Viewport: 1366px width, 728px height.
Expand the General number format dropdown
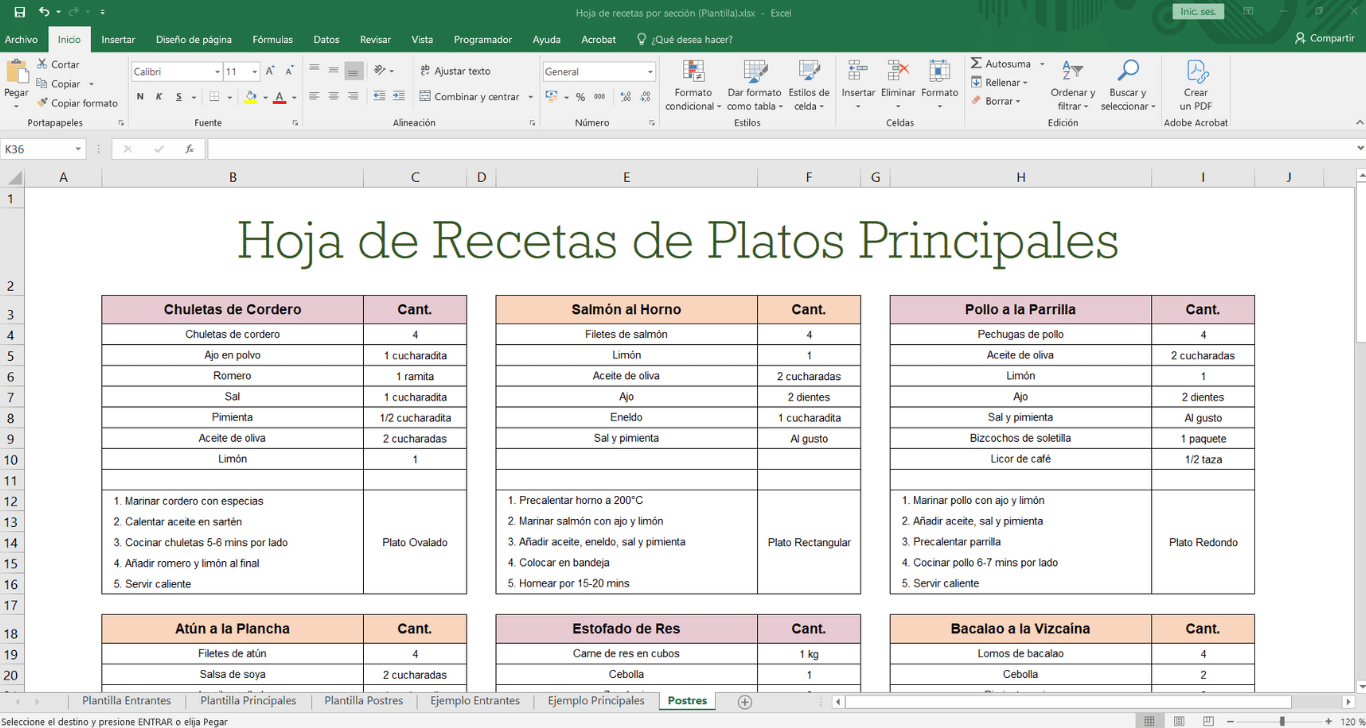point(650,72)
